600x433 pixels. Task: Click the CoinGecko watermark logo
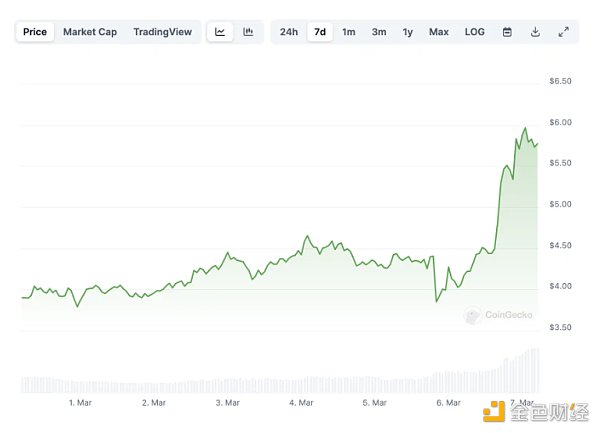[x=498, y=315]
